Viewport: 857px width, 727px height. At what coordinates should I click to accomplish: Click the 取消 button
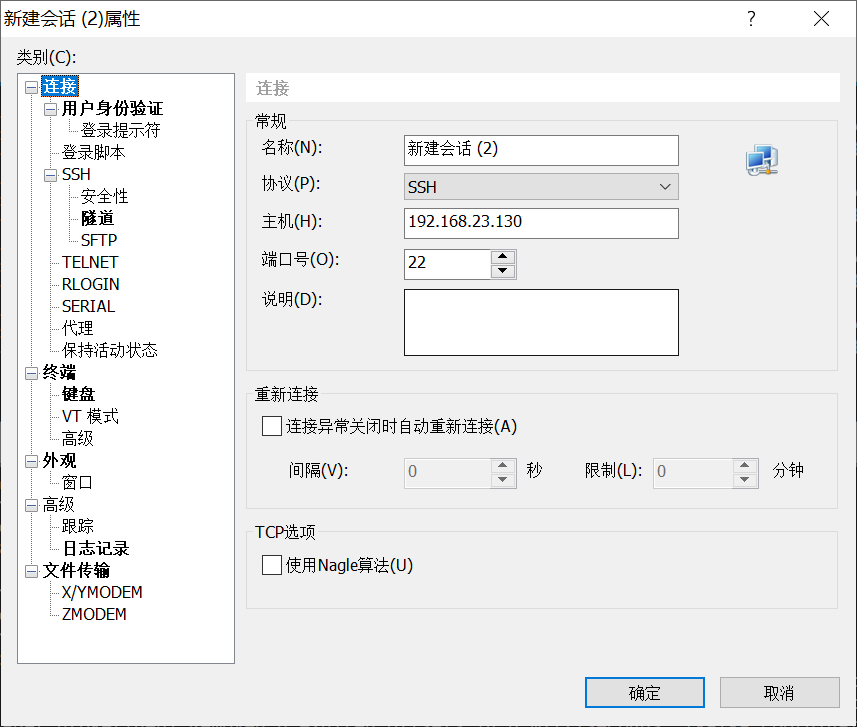779,692
